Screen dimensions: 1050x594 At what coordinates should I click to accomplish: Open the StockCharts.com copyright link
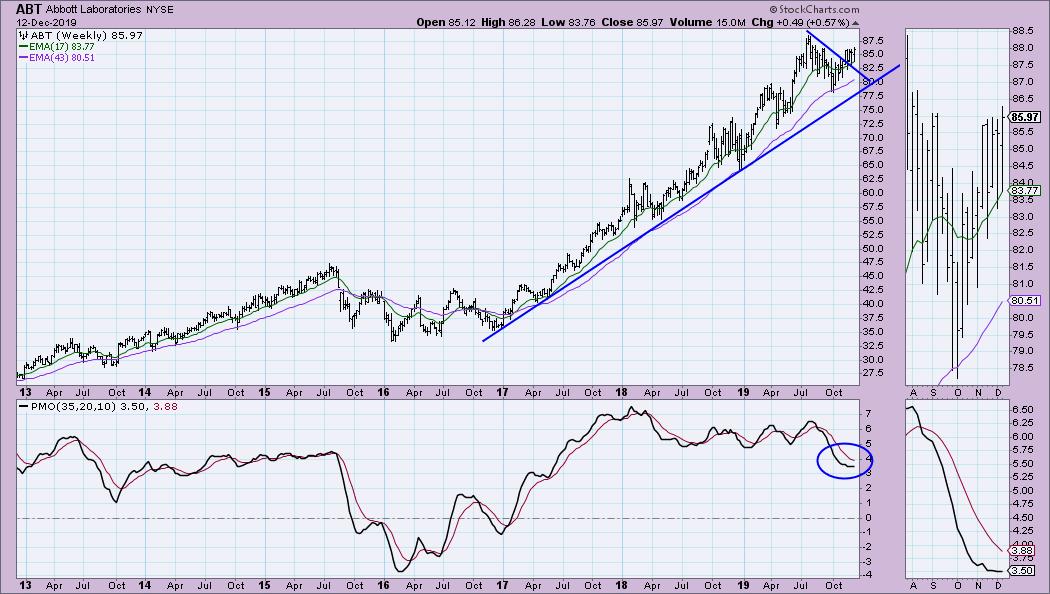coord(814,9)
